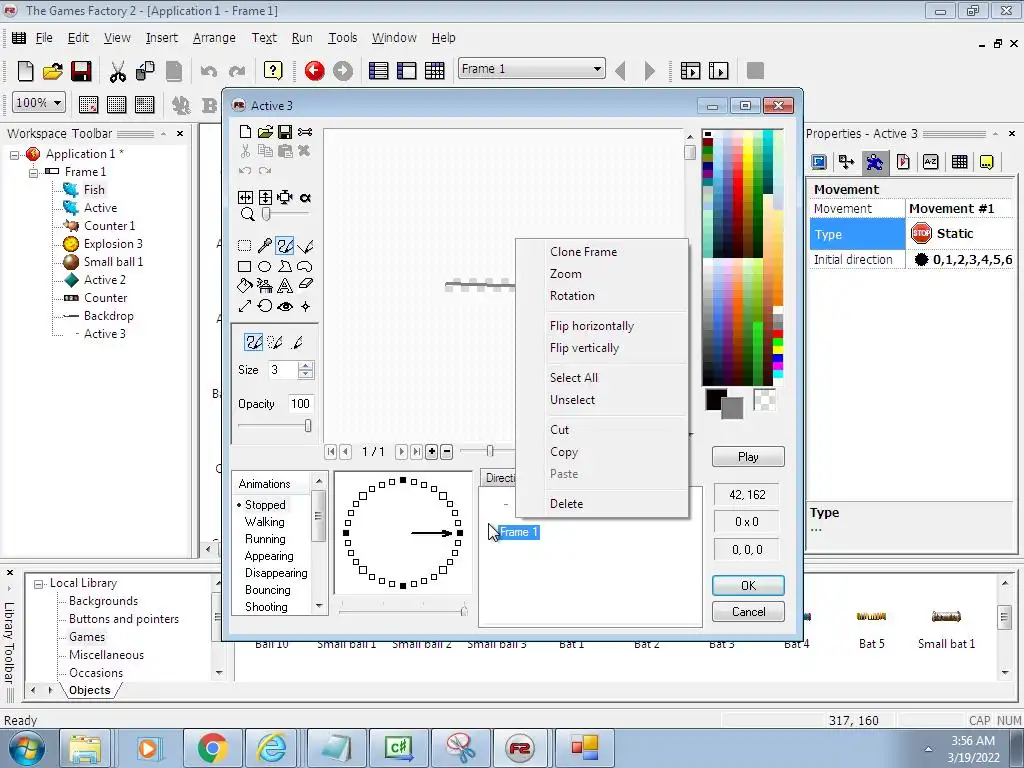Click the clear image icon in editor
The width and height of the screenshot is (1024, 768).
pos(245,132)
